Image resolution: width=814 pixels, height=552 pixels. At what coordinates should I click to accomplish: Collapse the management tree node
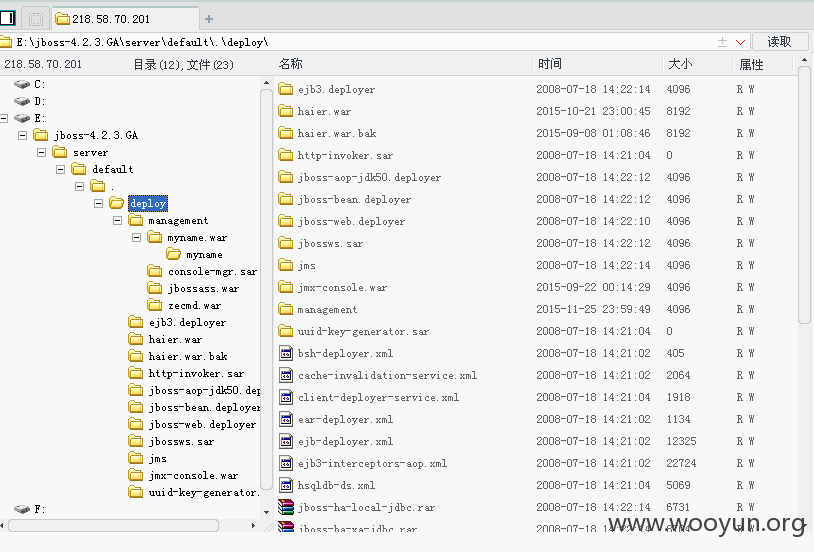tap(117, 220)
